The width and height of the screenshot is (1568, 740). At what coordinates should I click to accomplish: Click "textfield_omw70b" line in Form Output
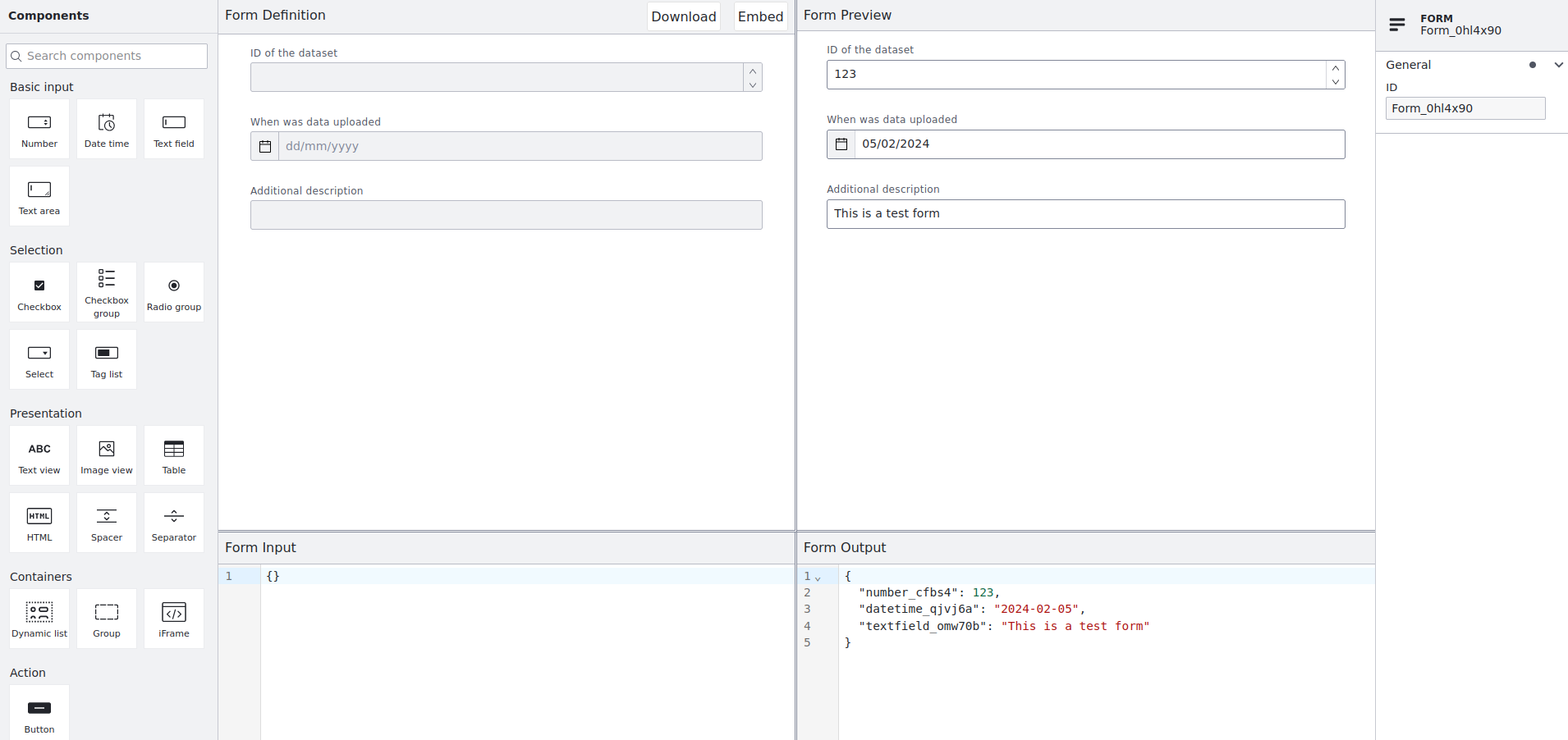[1107, 626]
